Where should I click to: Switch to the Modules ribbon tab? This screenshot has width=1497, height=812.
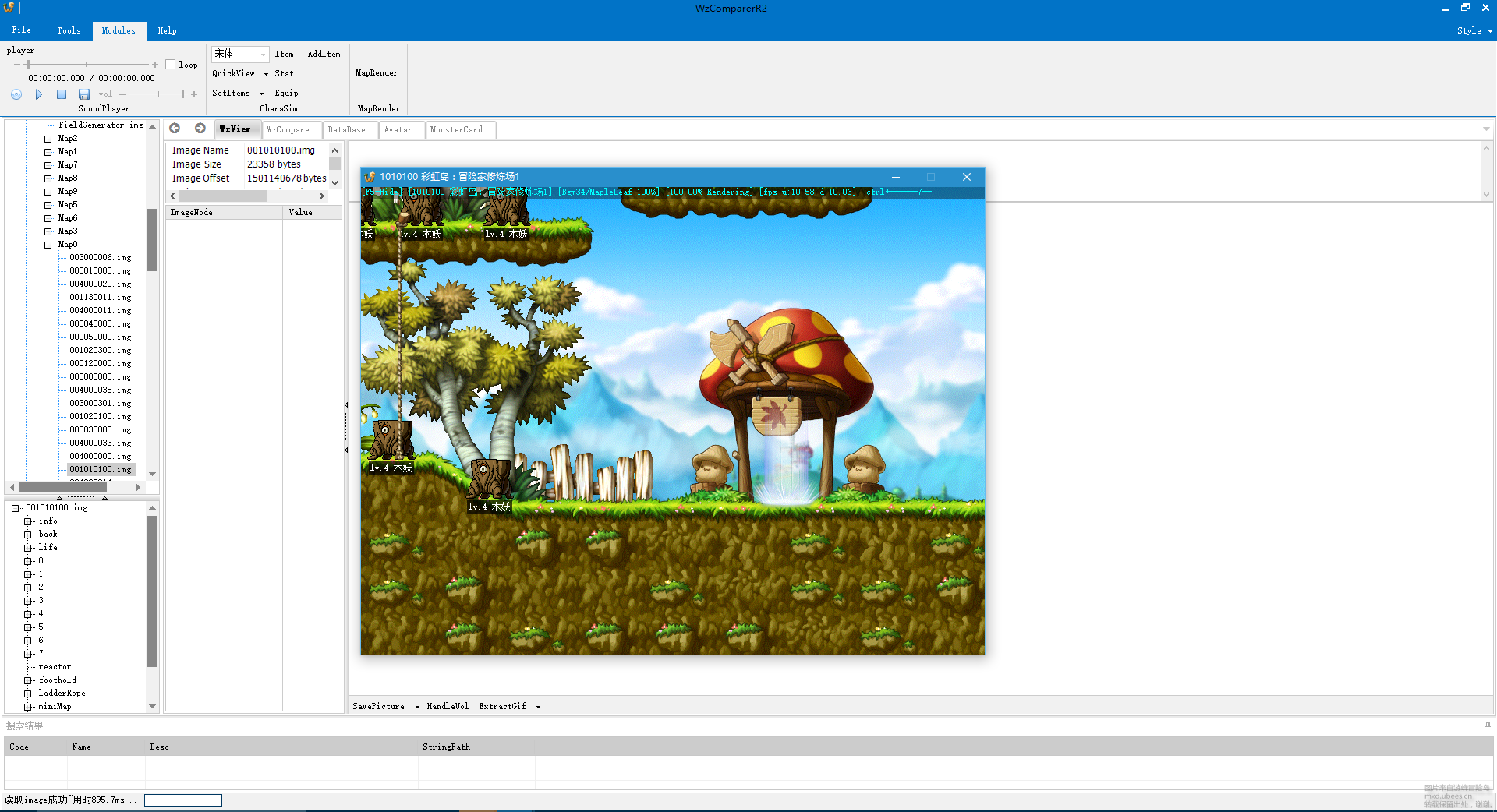click(119, 30)
